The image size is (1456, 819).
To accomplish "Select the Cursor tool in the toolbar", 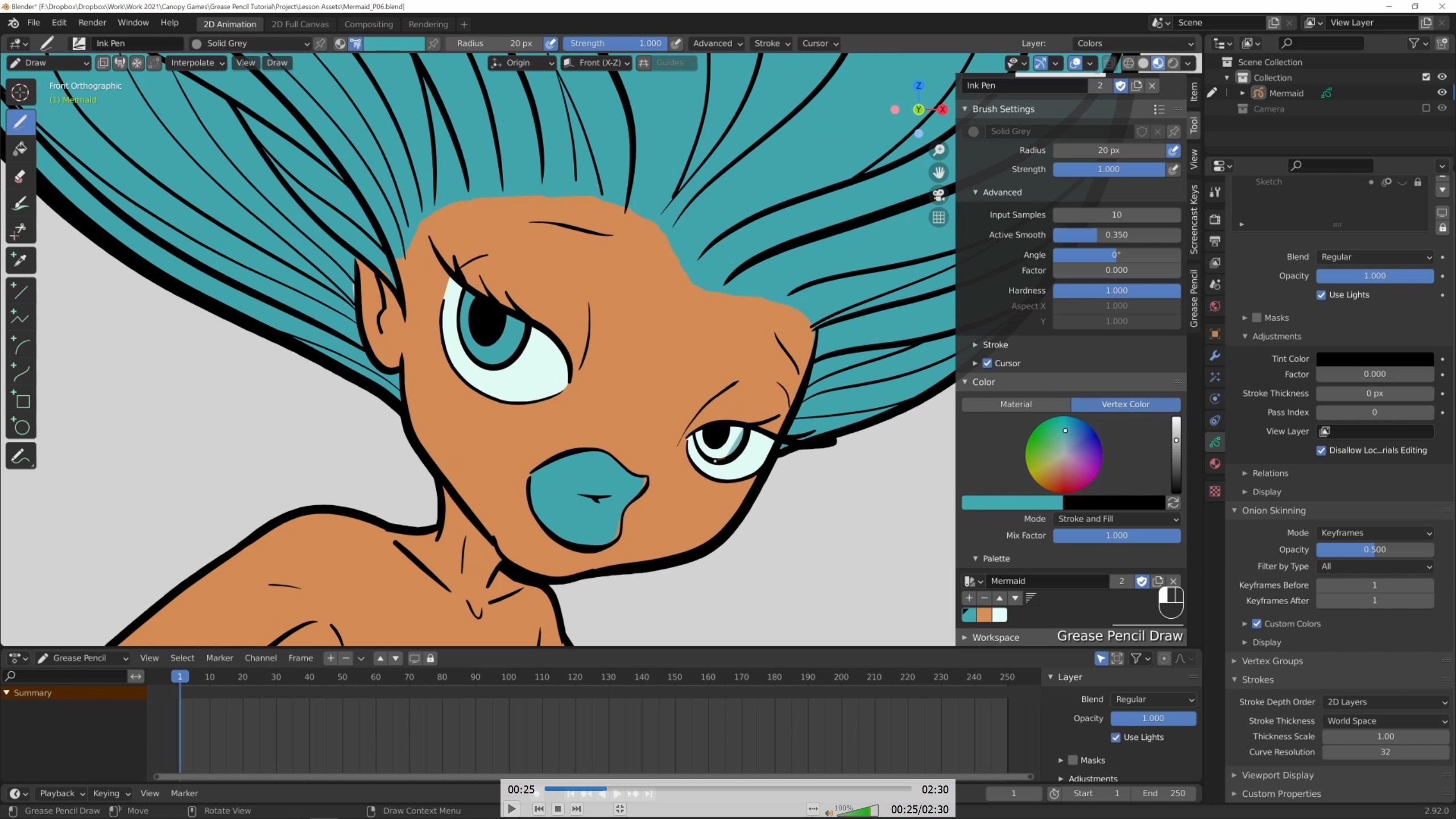I will click(x=20, y=93).
